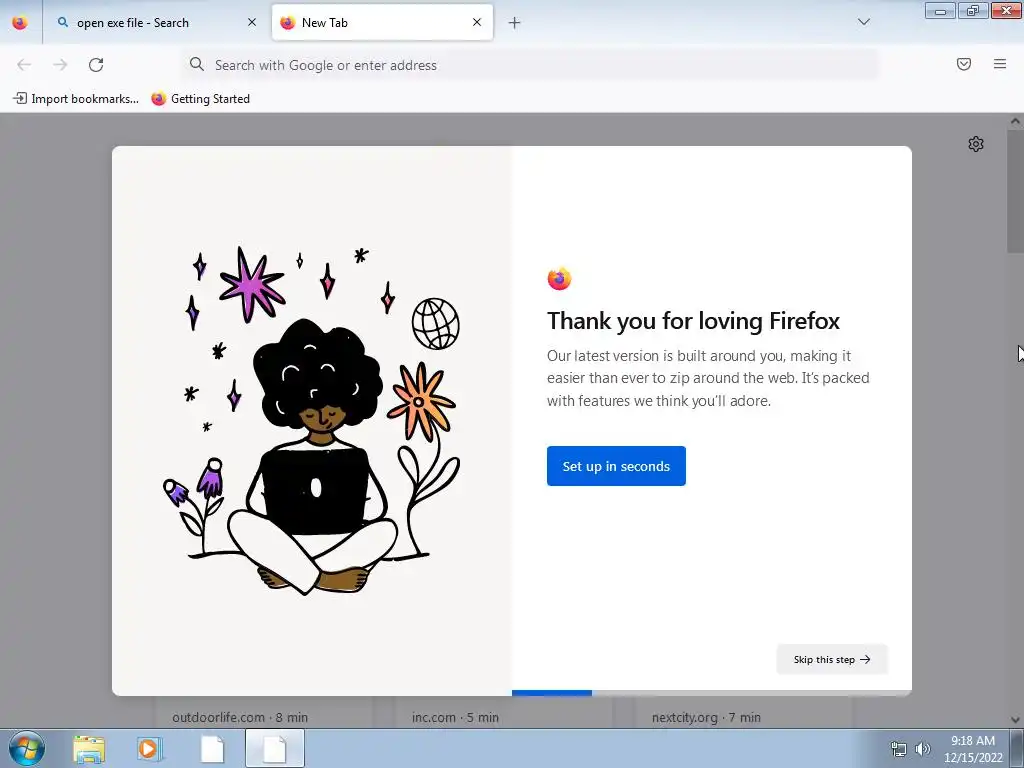
Task: Open Windows Explorer from taskbar
Action: click(x=89, y=749)
